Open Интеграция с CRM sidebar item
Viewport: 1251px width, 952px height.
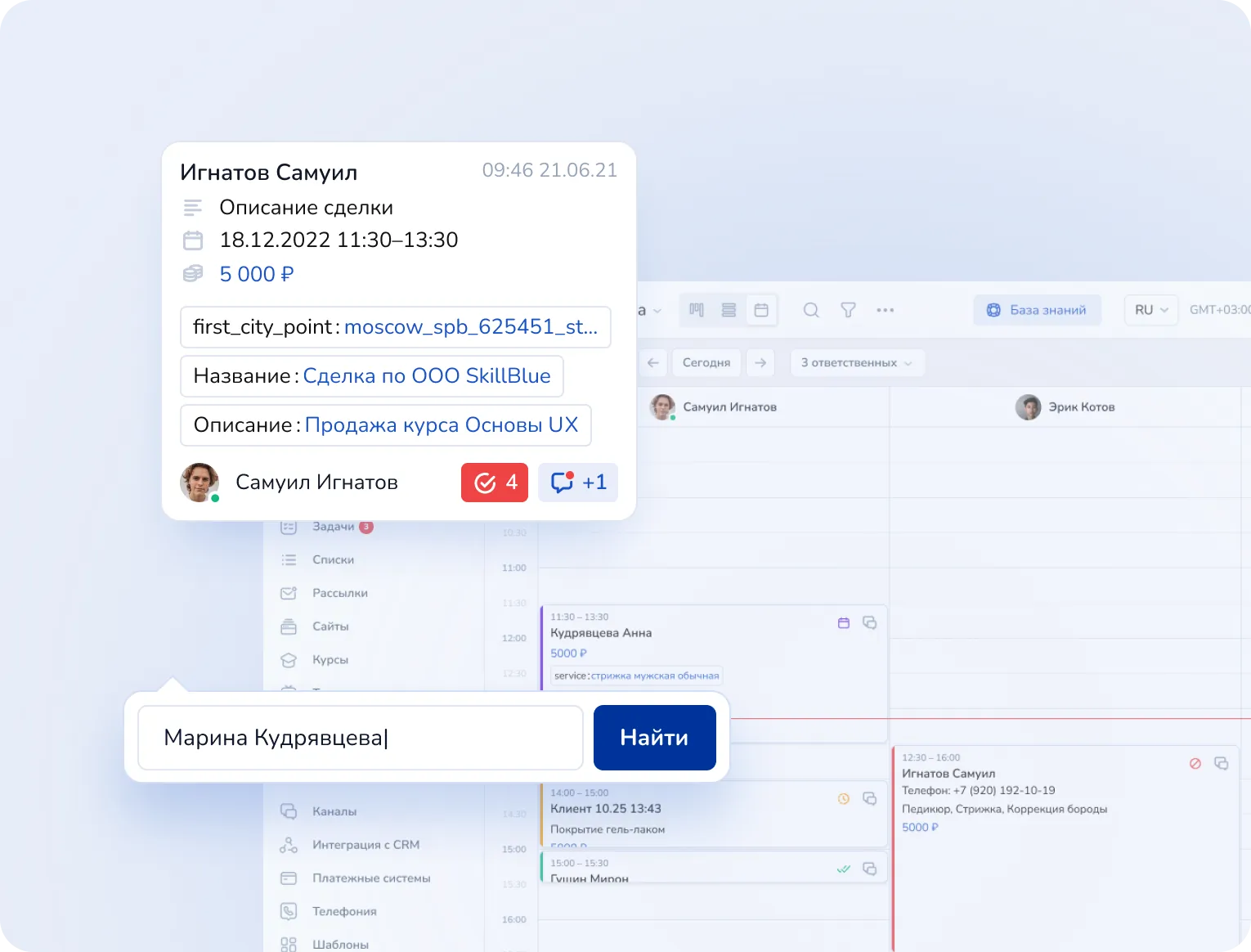[x=365, y=845]
